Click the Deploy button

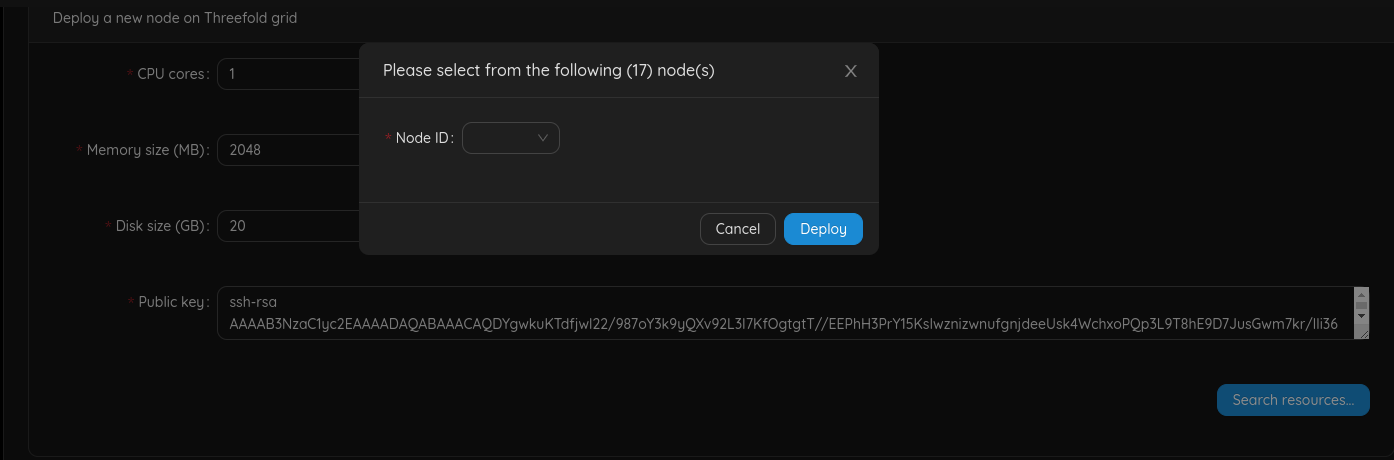pyautogui.click(x=823, y=229)
